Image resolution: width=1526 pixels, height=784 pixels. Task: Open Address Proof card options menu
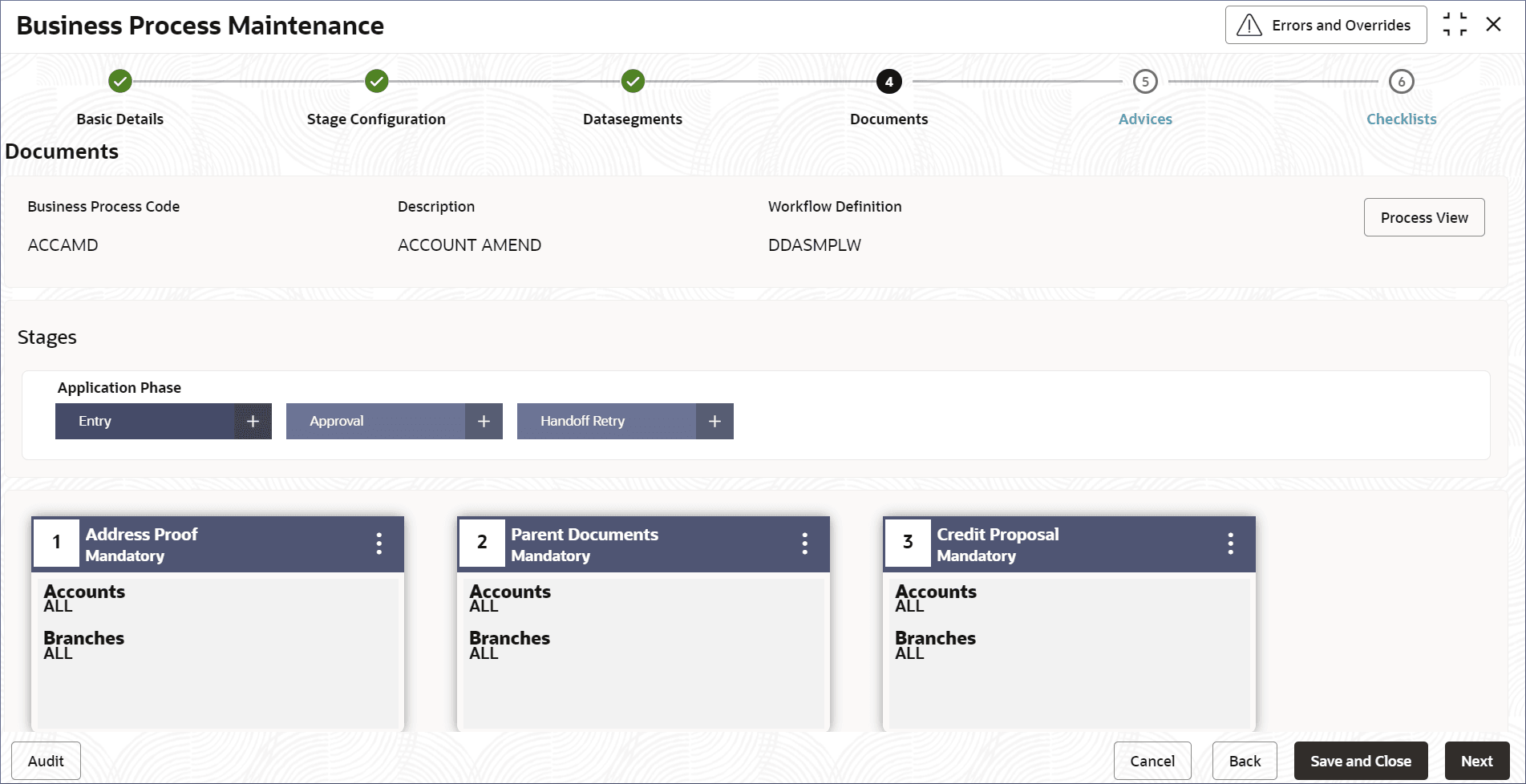click(x=379, y=544)
